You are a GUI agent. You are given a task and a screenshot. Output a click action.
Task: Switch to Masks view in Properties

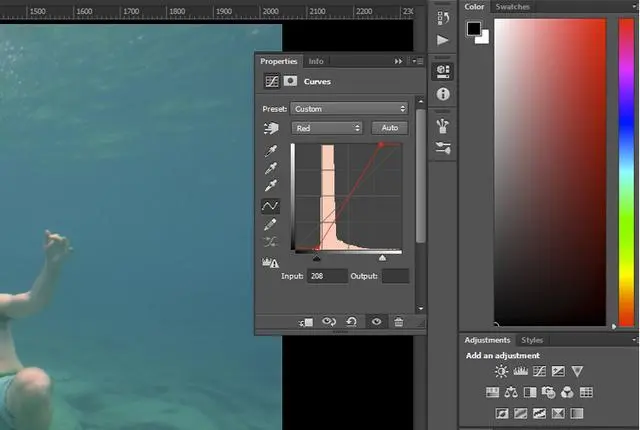coord(290,81)
